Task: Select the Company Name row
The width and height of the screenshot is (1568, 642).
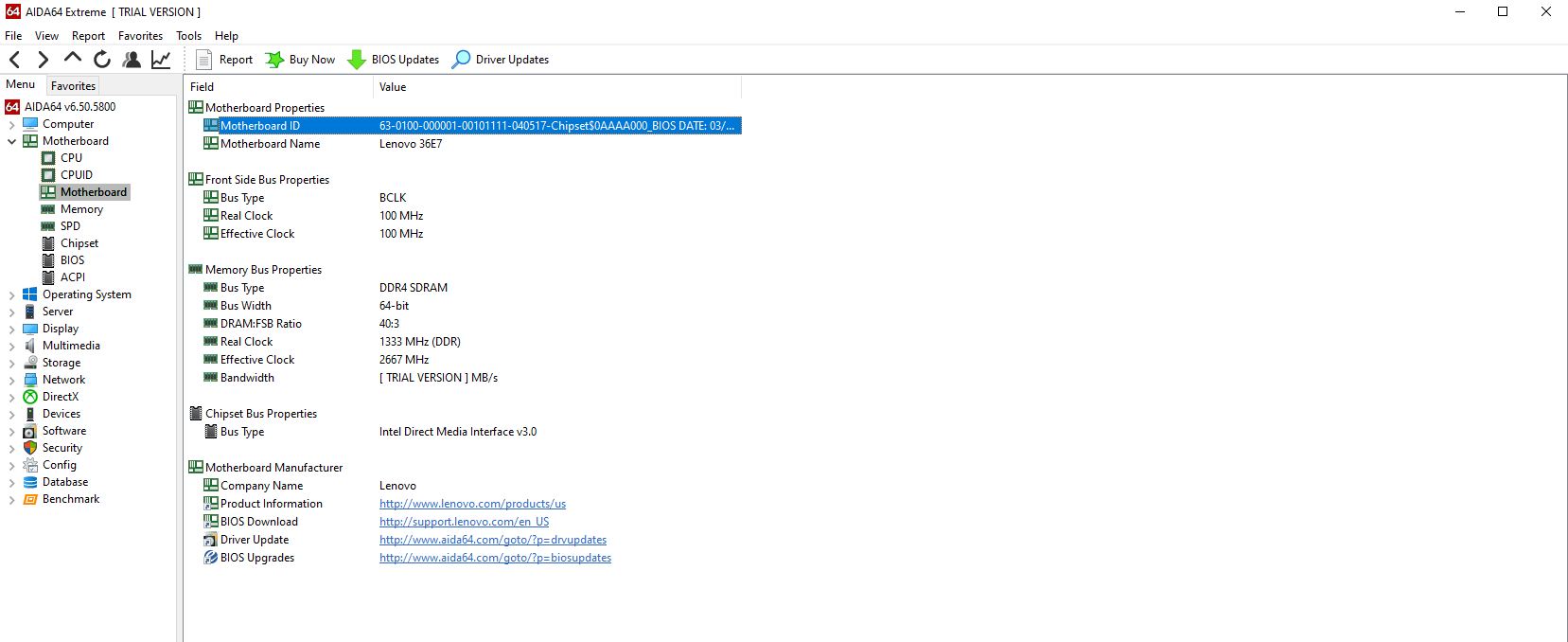Action: (472, 486)
